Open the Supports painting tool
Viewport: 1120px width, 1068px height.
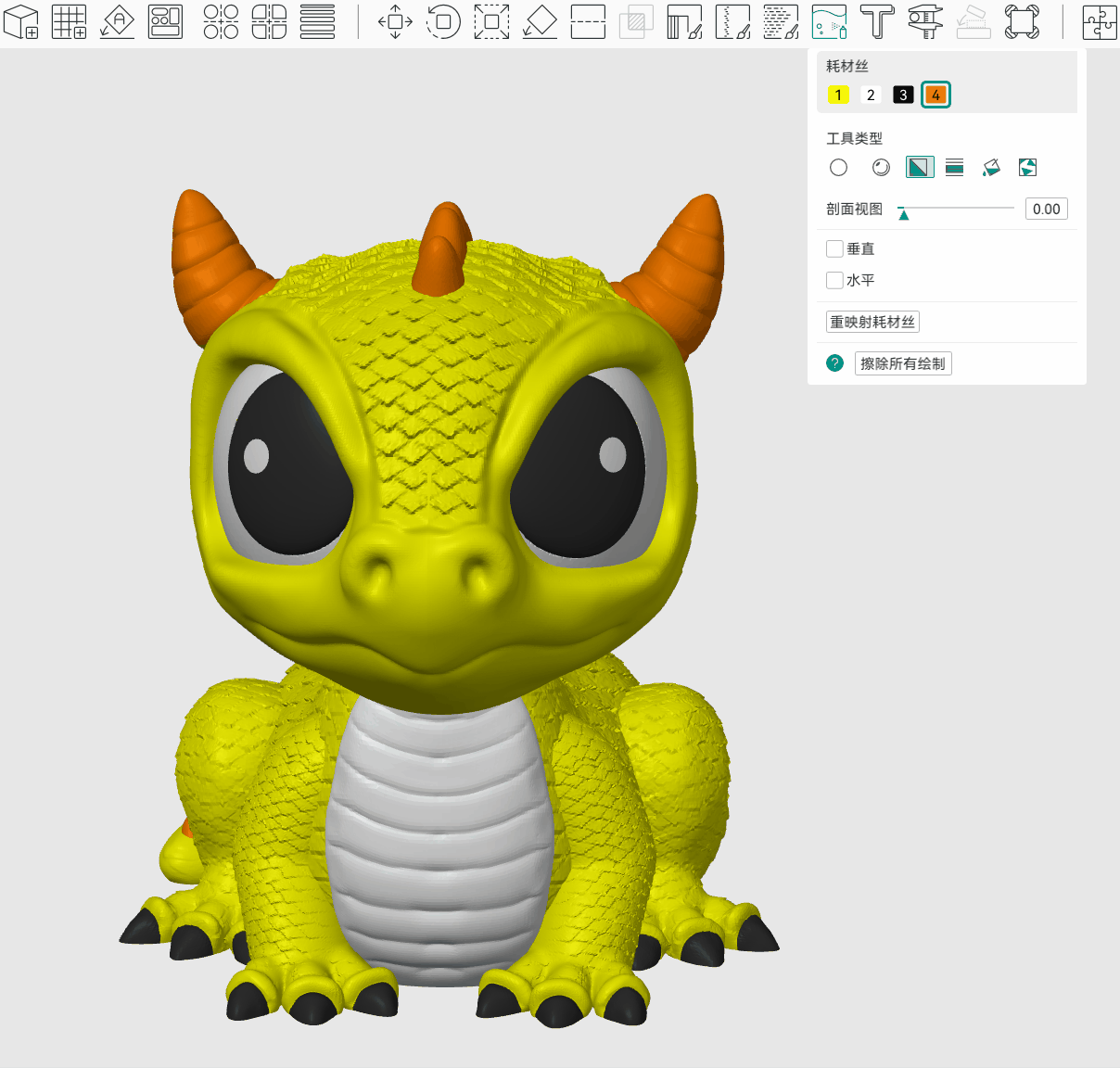684,21
